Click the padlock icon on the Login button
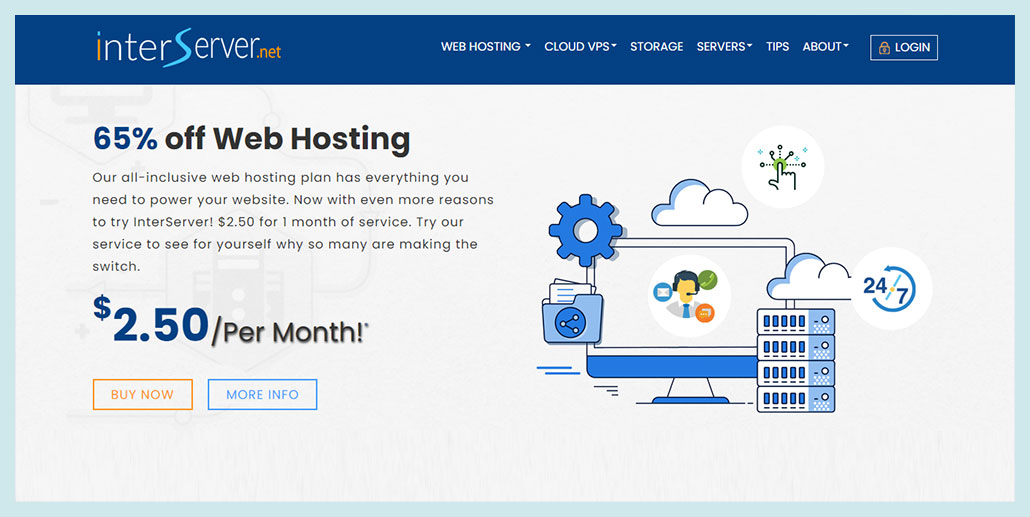The image size is (1030, 517). pyautogui.click(x=884, y=47)
